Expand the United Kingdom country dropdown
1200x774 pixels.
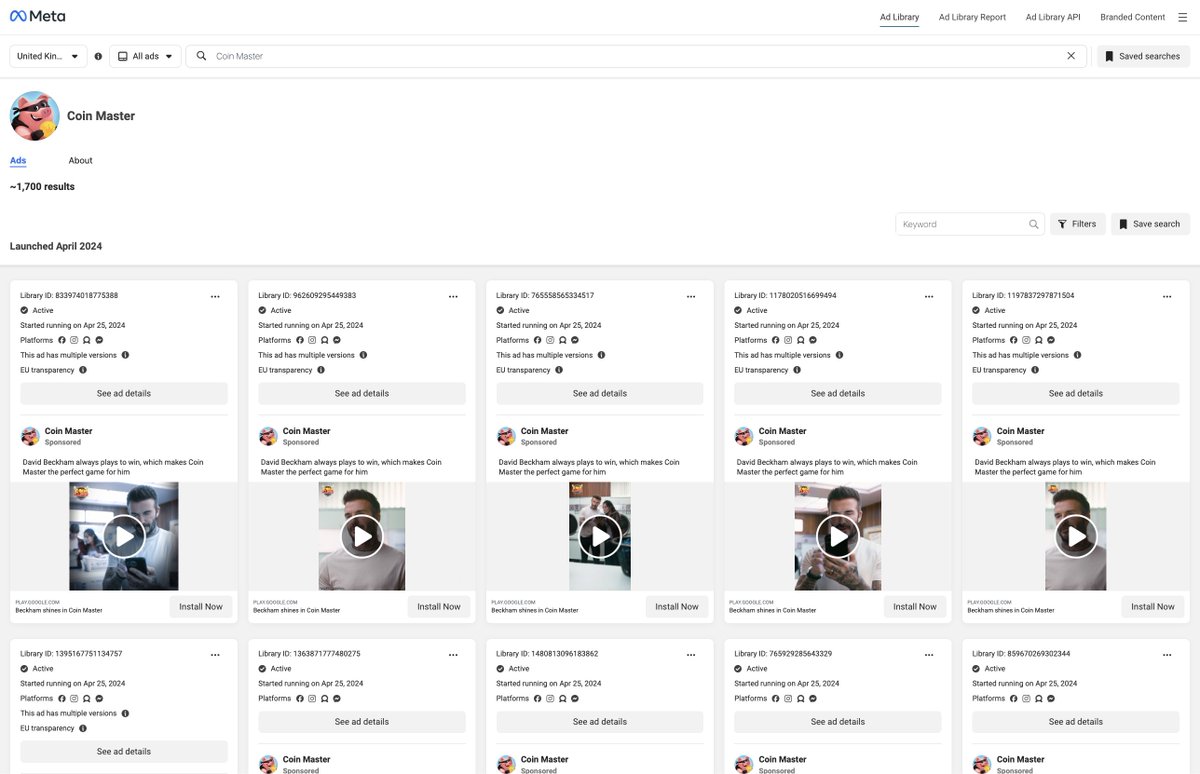coord(48,56)
